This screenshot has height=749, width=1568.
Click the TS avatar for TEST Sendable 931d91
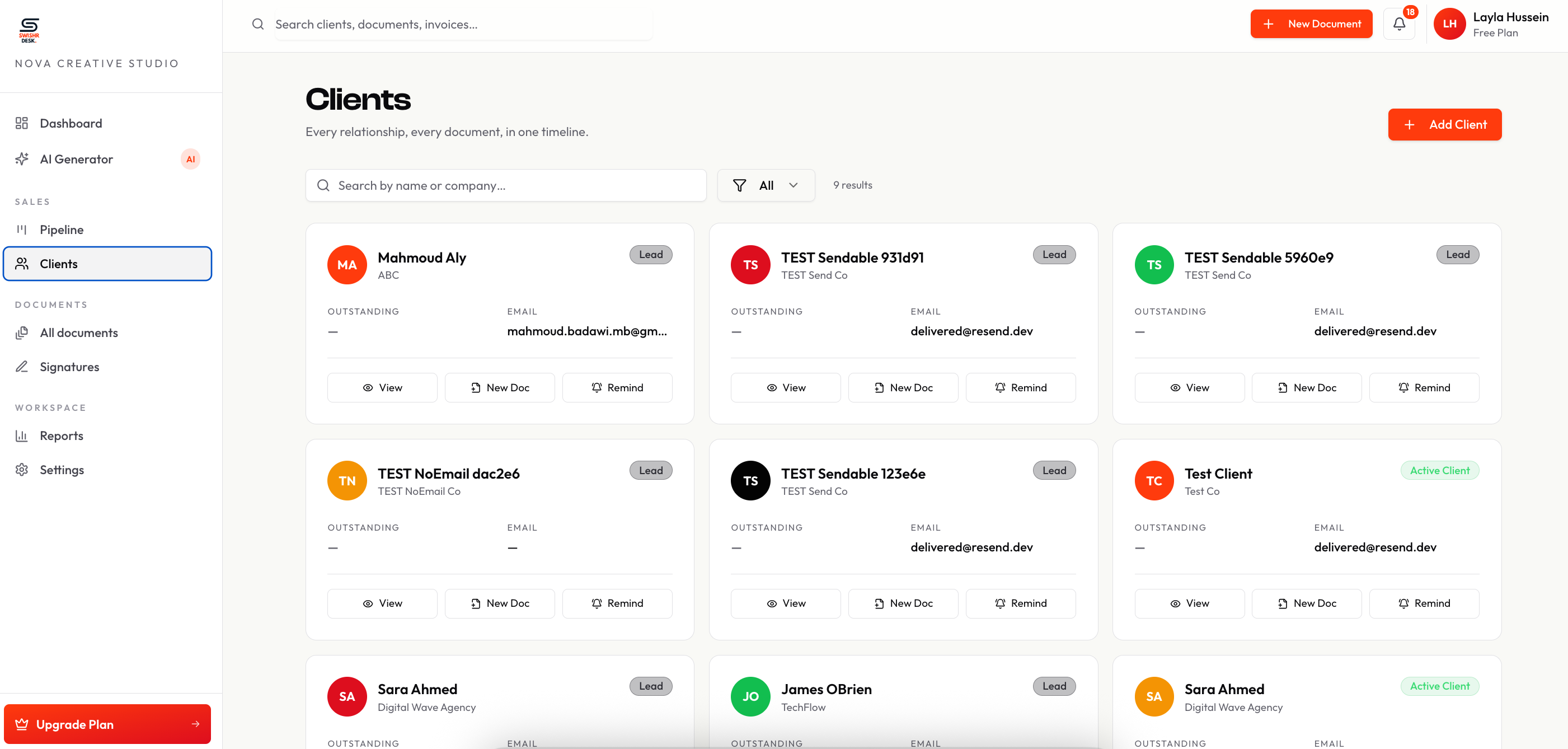click(750, 264)
